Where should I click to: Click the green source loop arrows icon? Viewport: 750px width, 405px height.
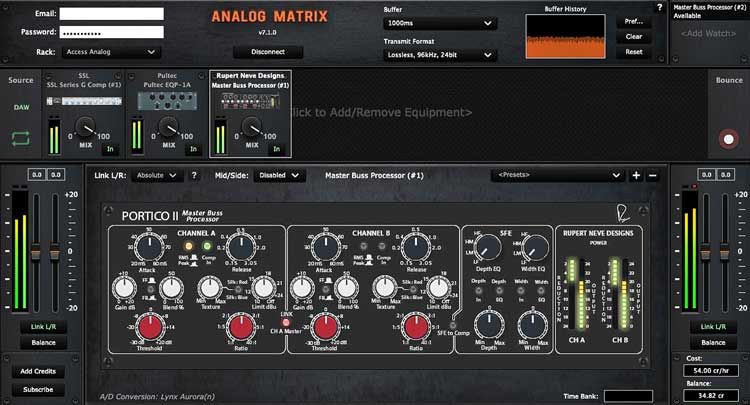[21, 139]
